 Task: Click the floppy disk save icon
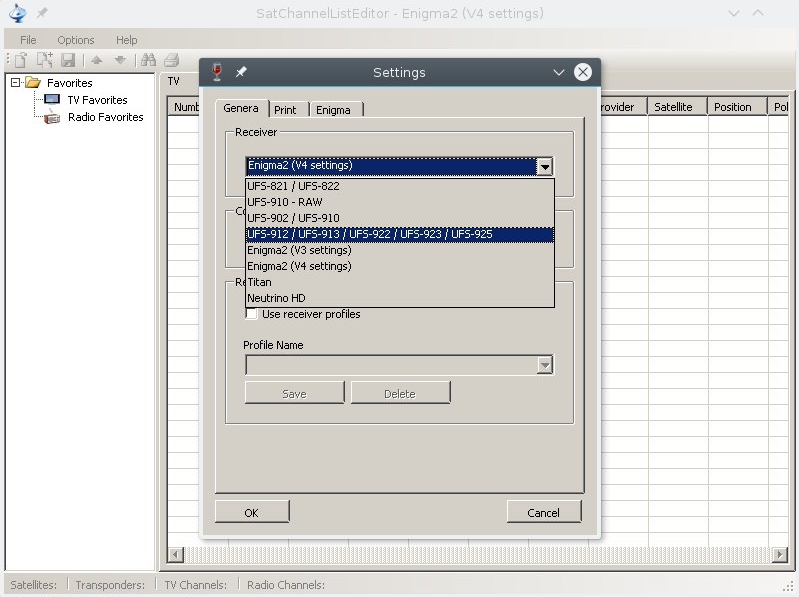(x=67, y=60)
